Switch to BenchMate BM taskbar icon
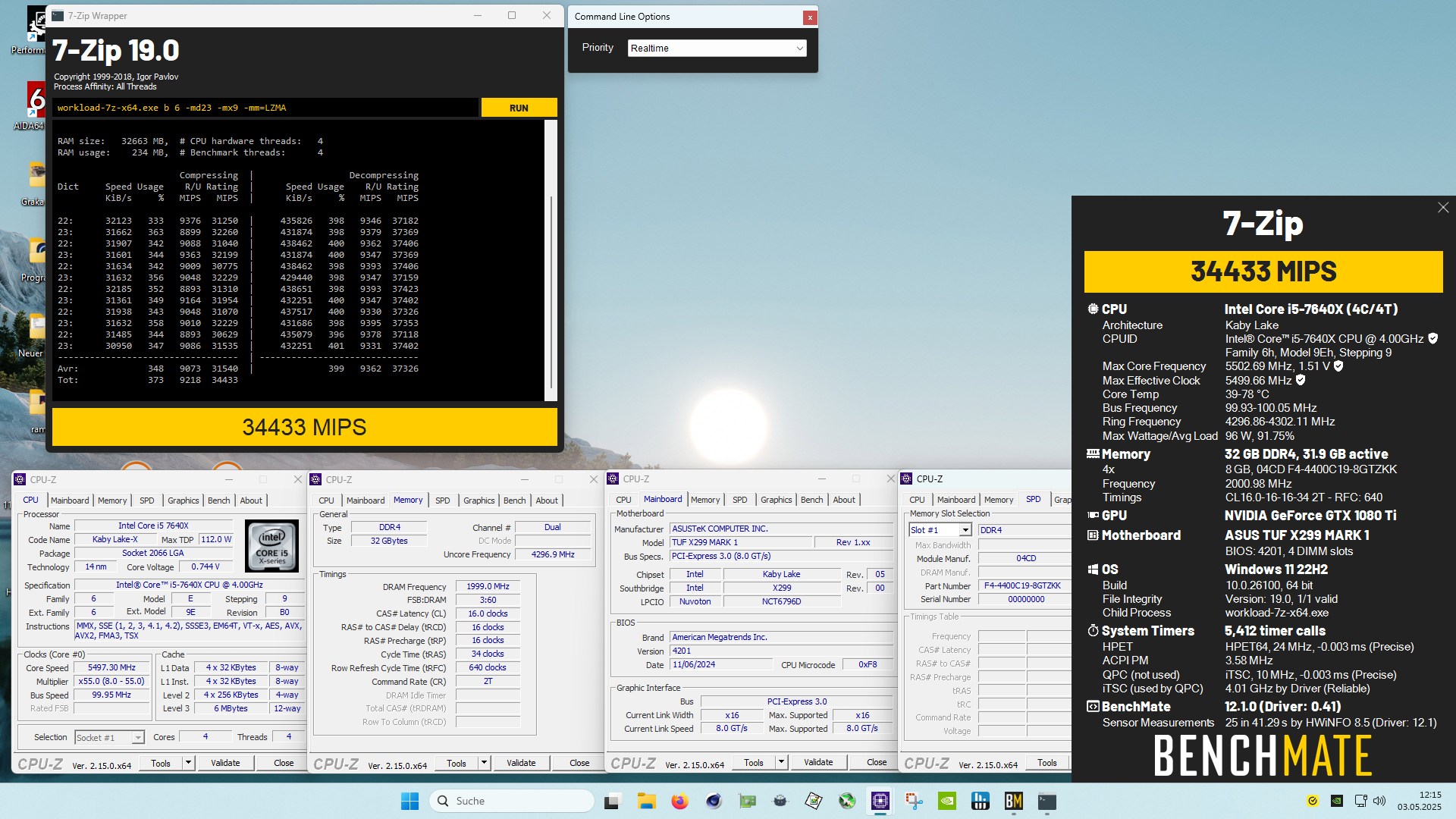The width and height of the screenshot is (1456, 819). 1014,801
